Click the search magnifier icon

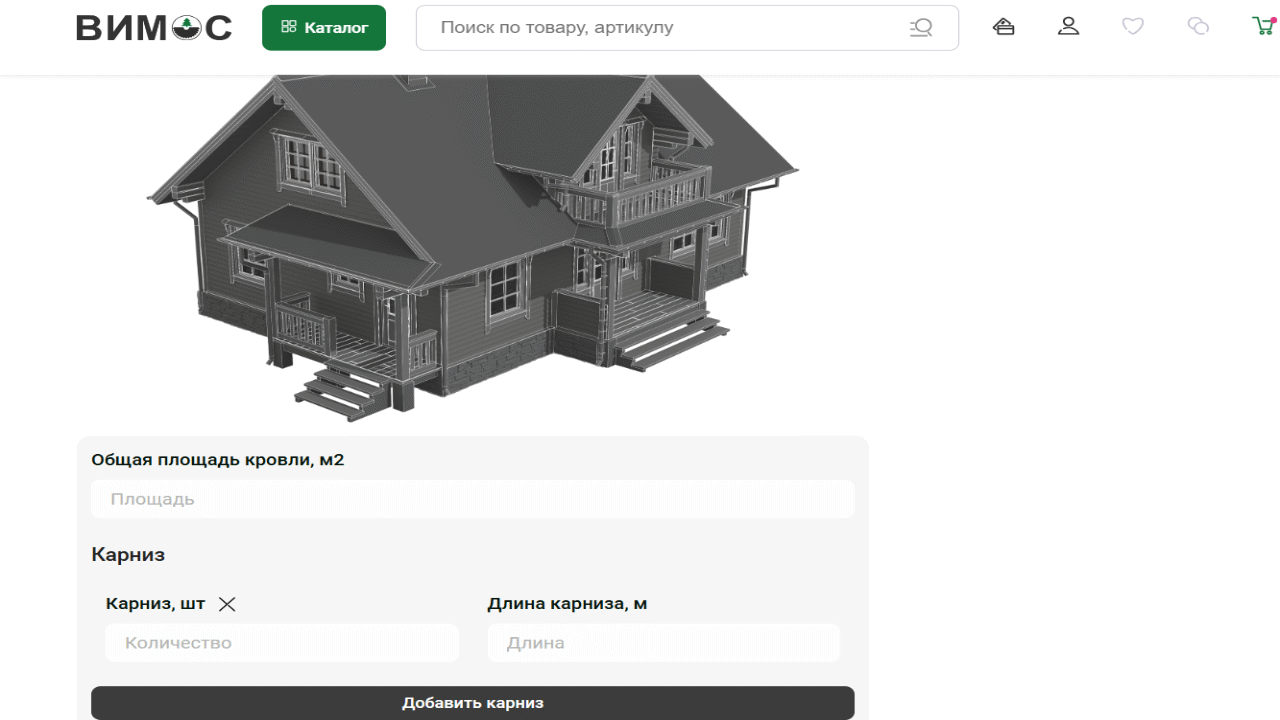point(921,28)
